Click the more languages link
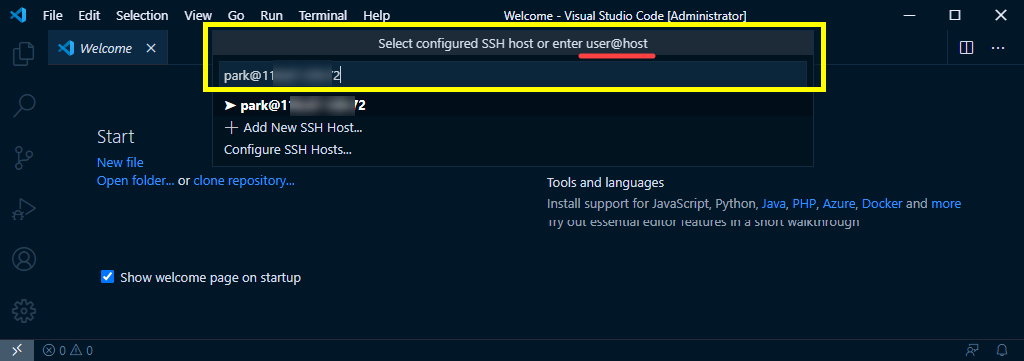 coord(946,204)
